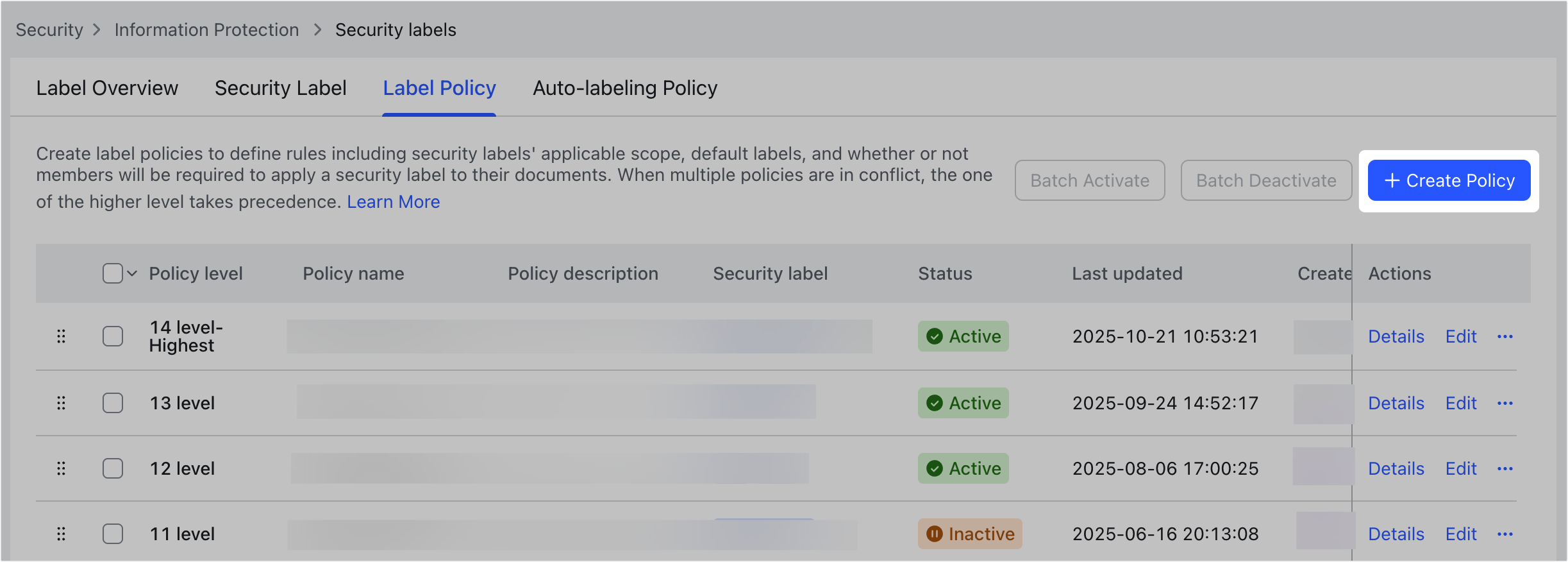The width and height of the screenshot is (1568, 562).
Task: Select the 11 level policy checkbox
Action: 113,534
